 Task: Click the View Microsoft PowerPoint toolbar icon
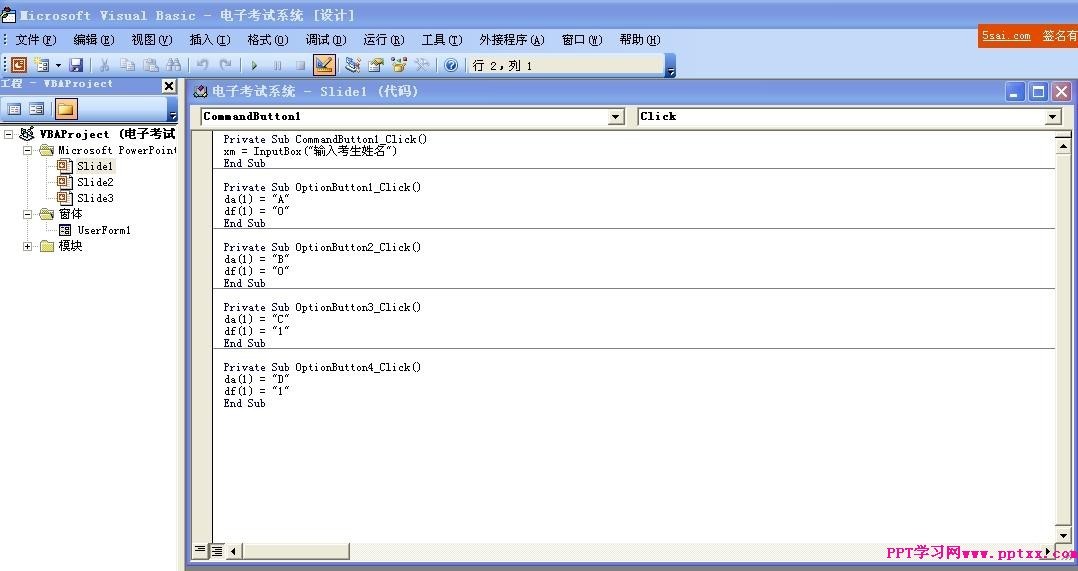click(18, 65)
